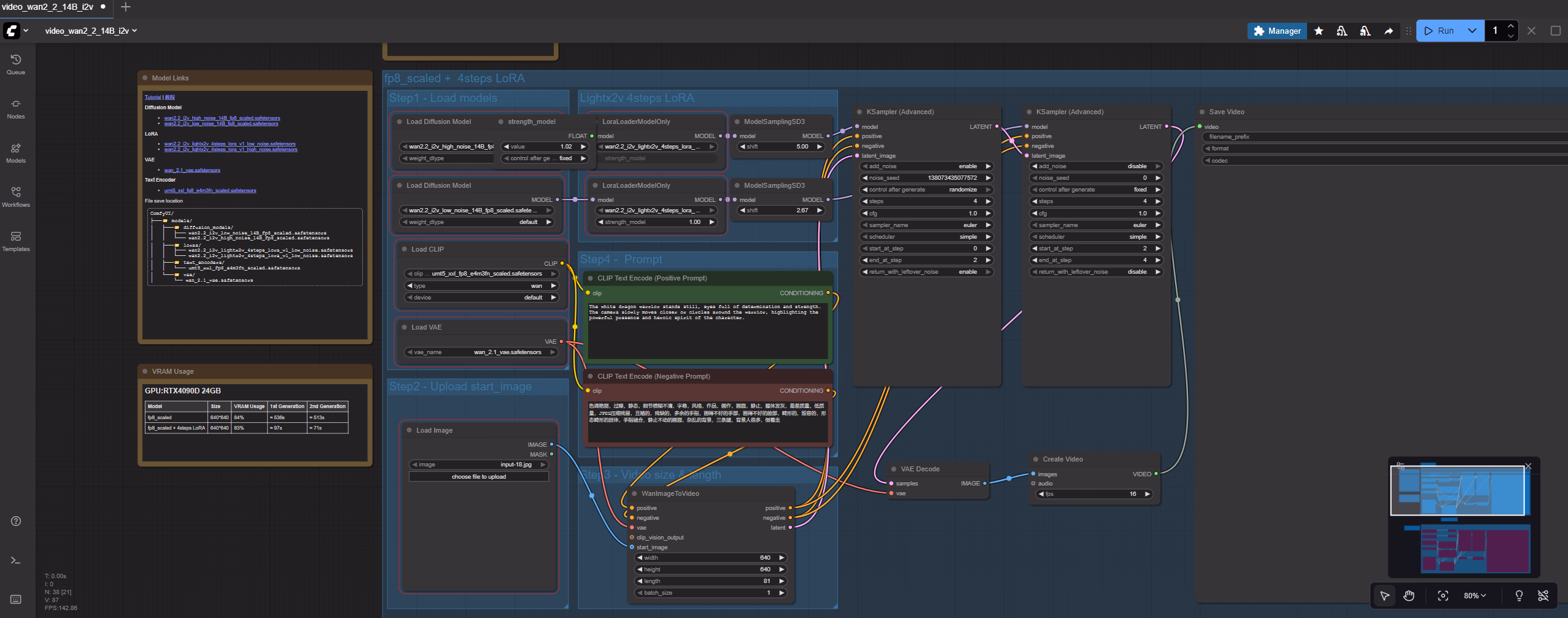
Task: Click the fit view icon
Action: coord(1443,595)
